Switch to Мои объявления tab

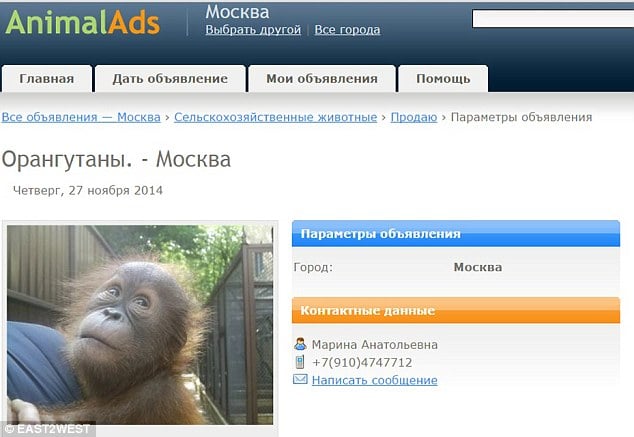pos(322,78)
